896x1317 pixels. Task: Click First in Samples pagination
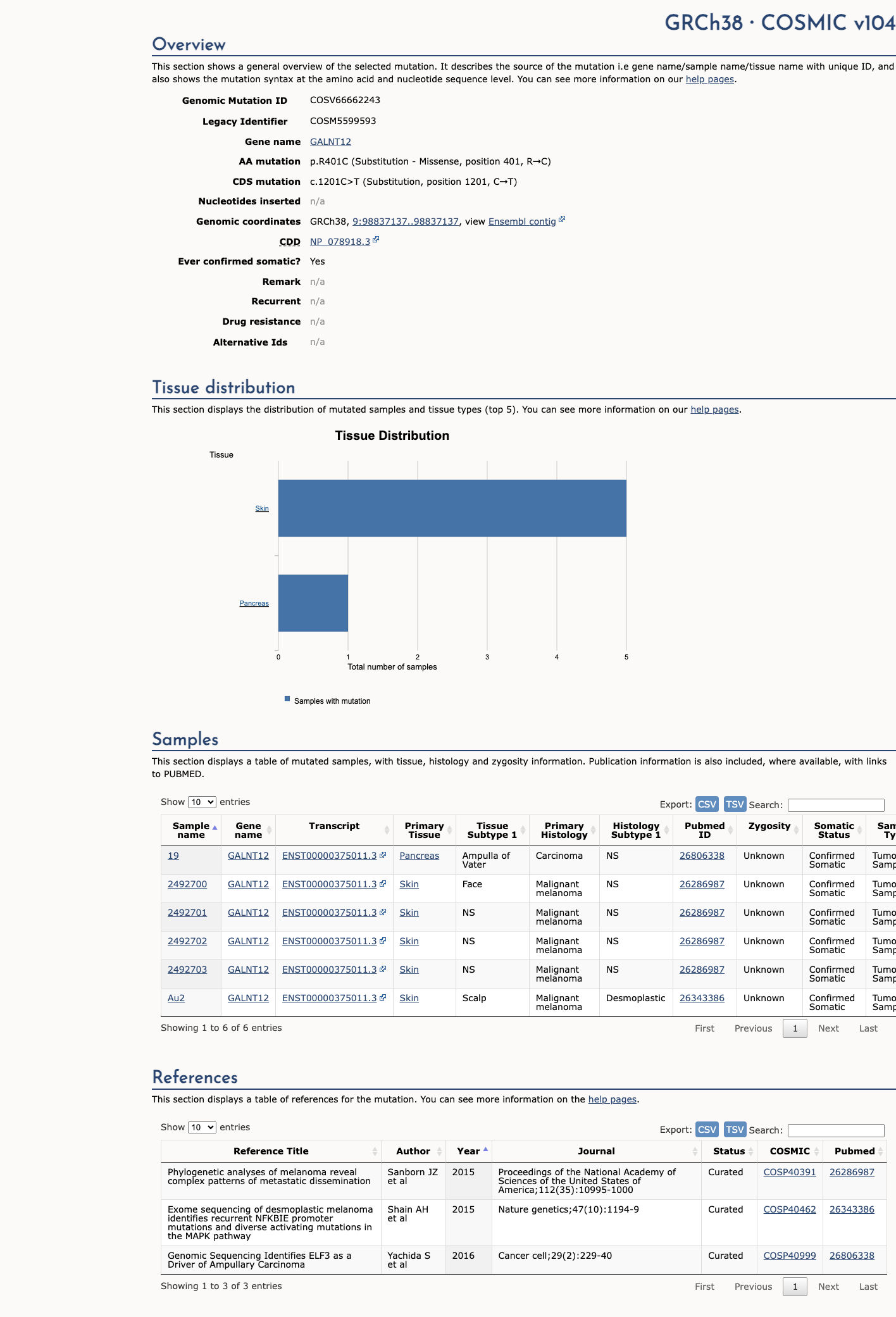click(704, 1028)
